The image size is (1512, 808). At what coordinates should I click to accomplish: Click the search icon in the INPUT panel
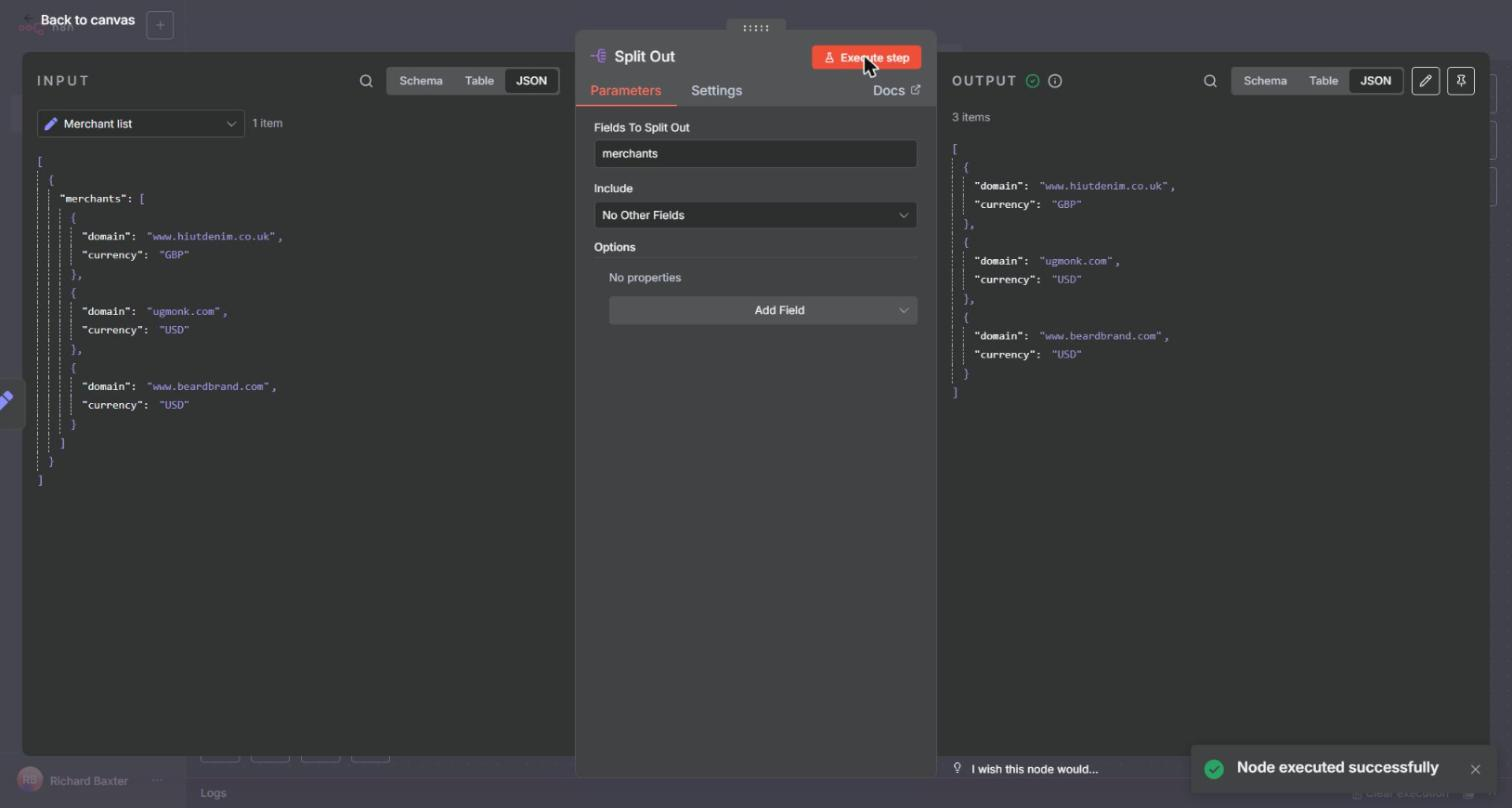coord(366,81)
